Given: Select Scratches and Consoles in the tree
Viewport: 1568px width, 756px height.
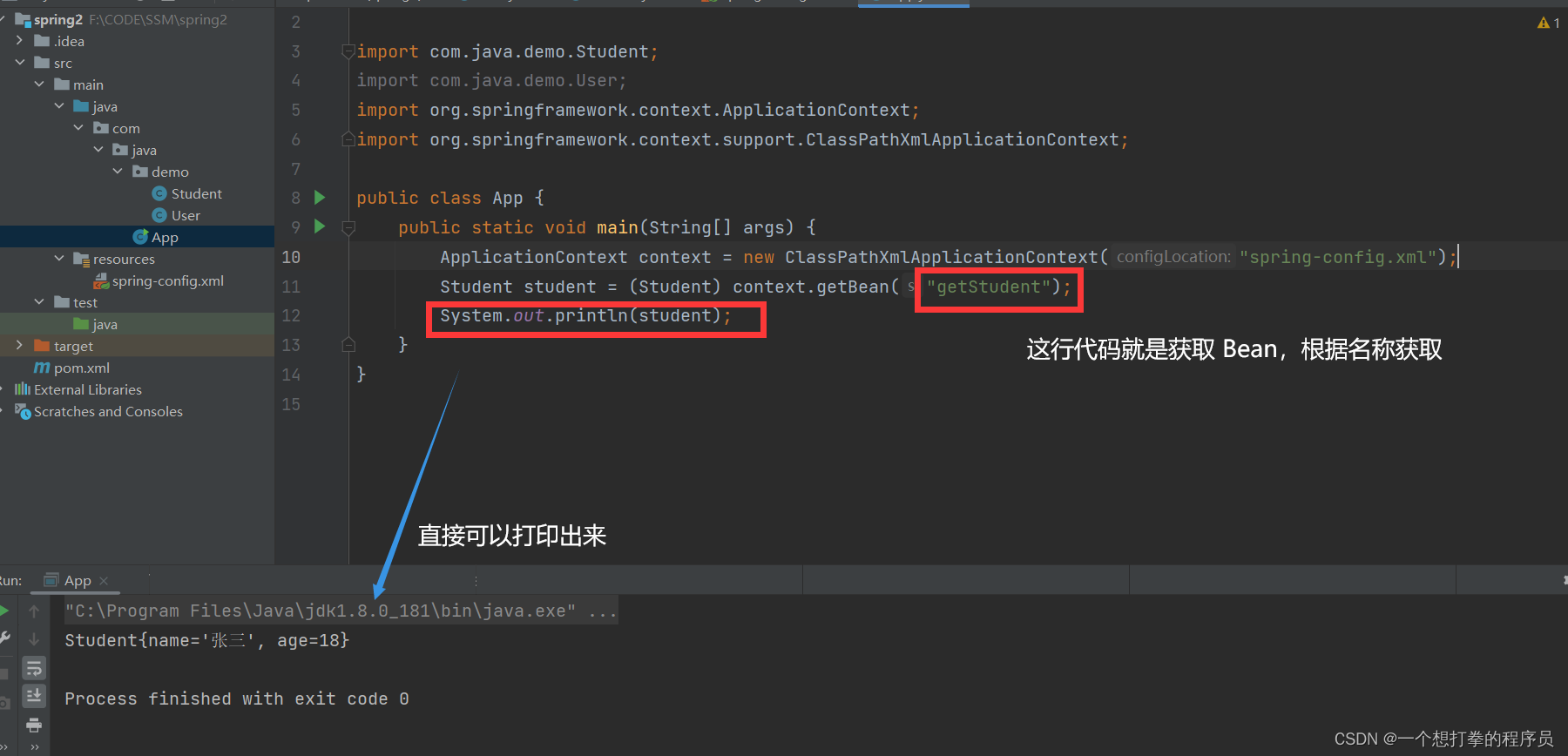Looking at the screenshot, I should [x=108, y=411].
